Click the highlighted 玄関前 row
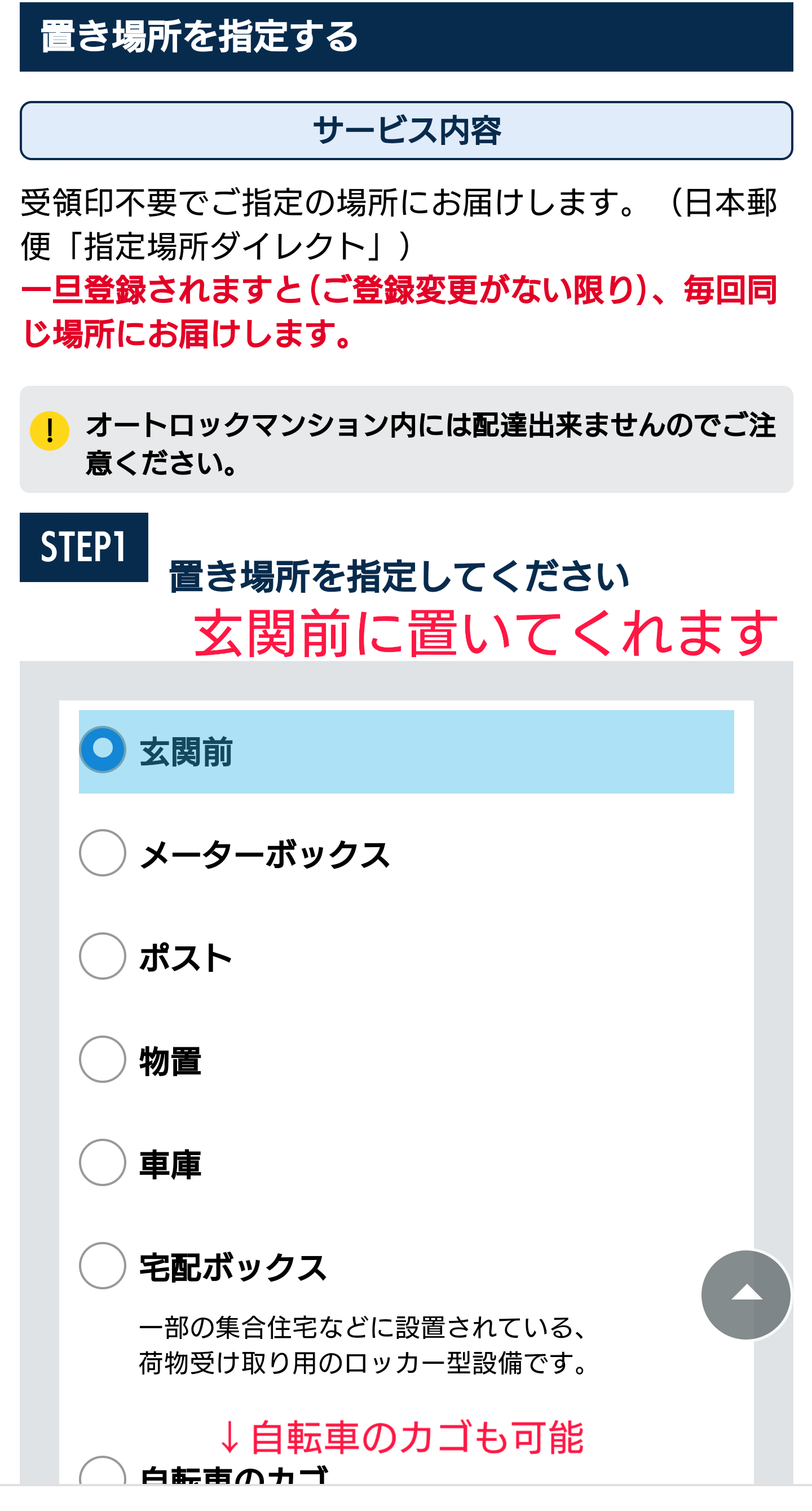Screen dimensions: 812x1511 click(407, 751)
